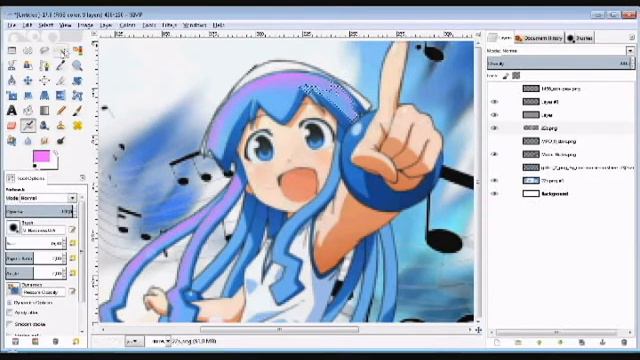Toggle eye icon on layer just above Background
The height and width of the screenshot is (360, 640).
click(494, 180)
